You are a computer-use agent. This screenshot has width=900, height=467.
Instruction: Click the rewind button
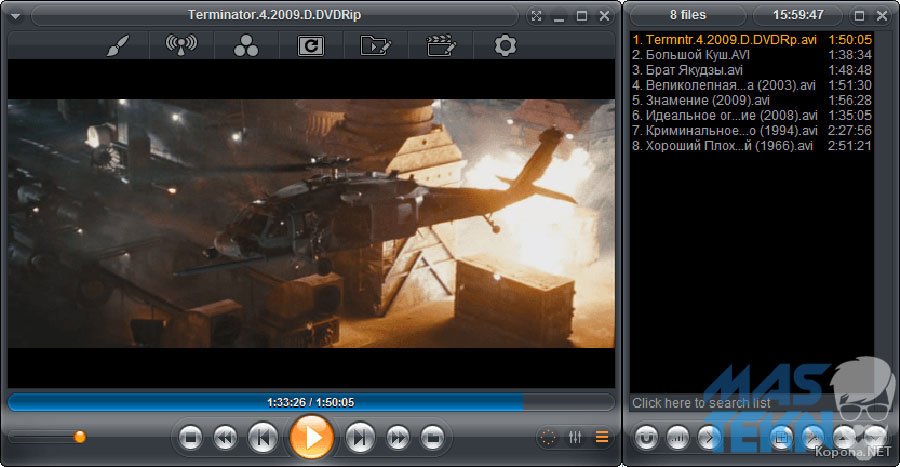pyautogui.click(x=225, y=438)
